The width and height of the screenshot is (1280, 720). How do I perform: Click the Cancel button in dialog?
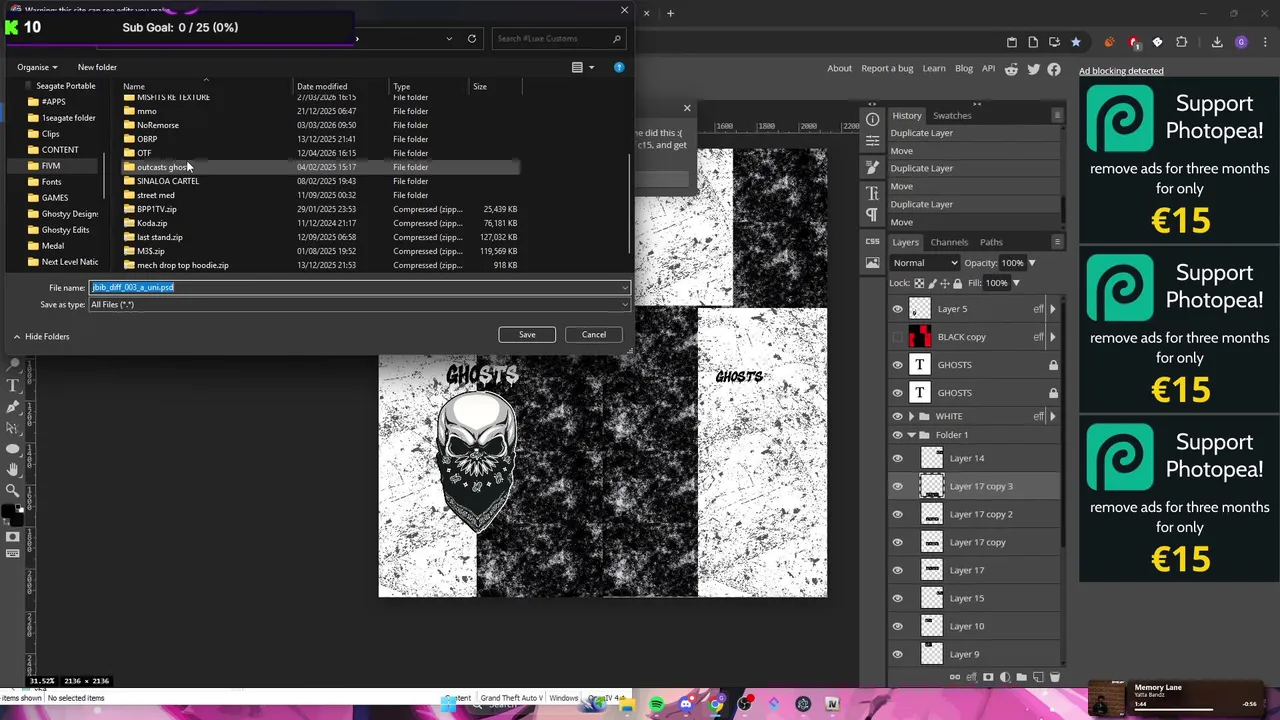pos(594,334)
